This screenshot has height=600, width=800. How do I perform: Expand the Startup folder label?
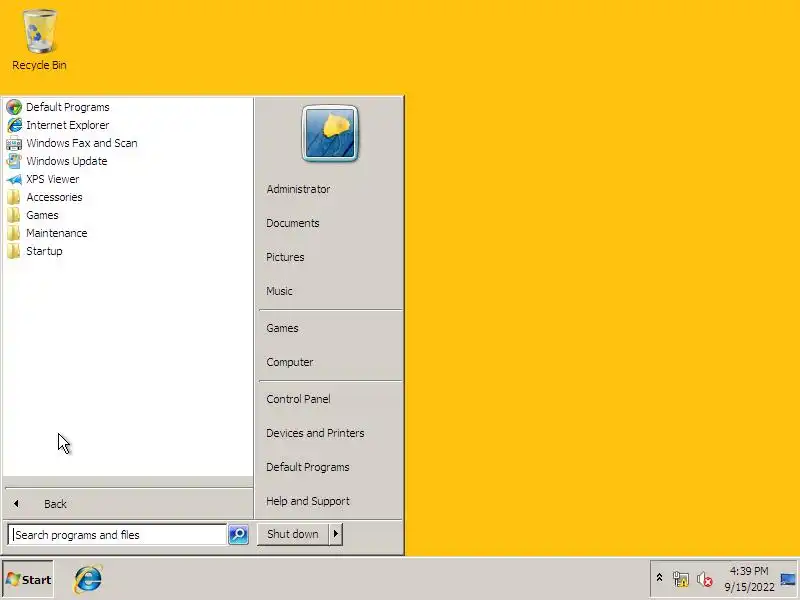click(x=44, y=252)
